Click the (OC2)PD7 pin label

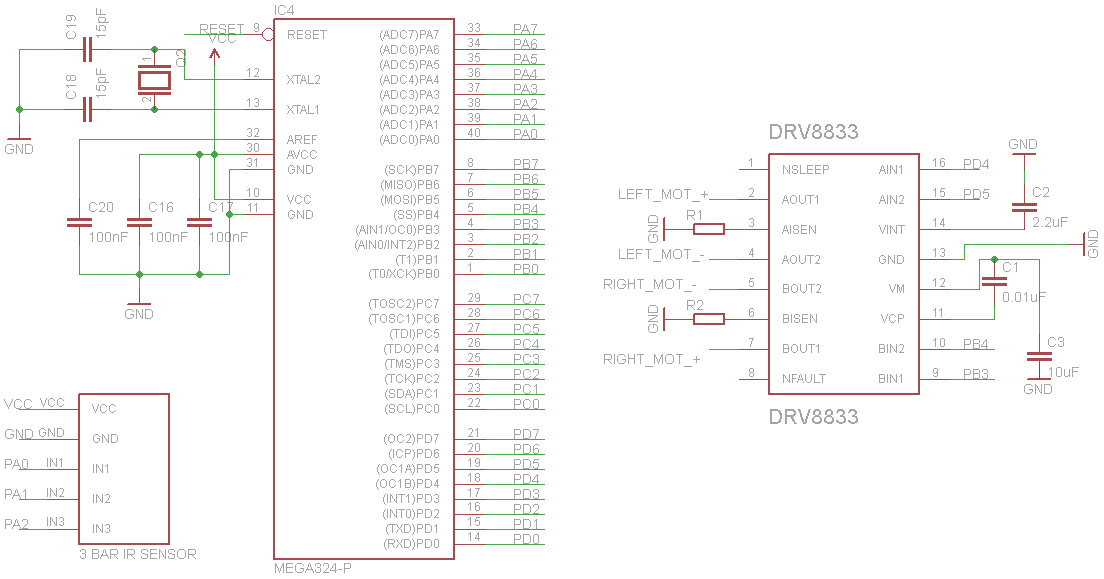point(411,439)
